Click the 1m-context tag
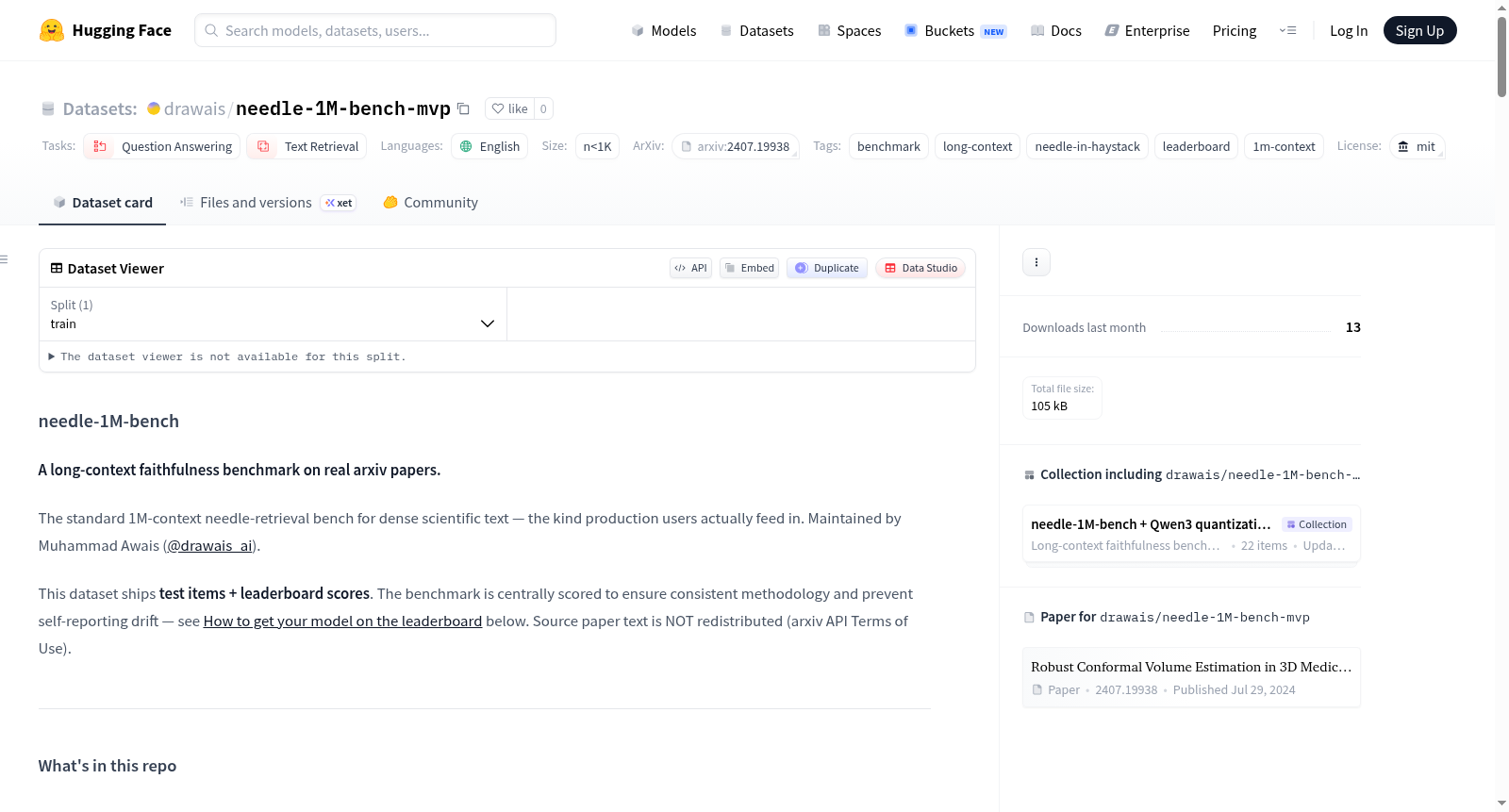 [x=1284, y=146]
